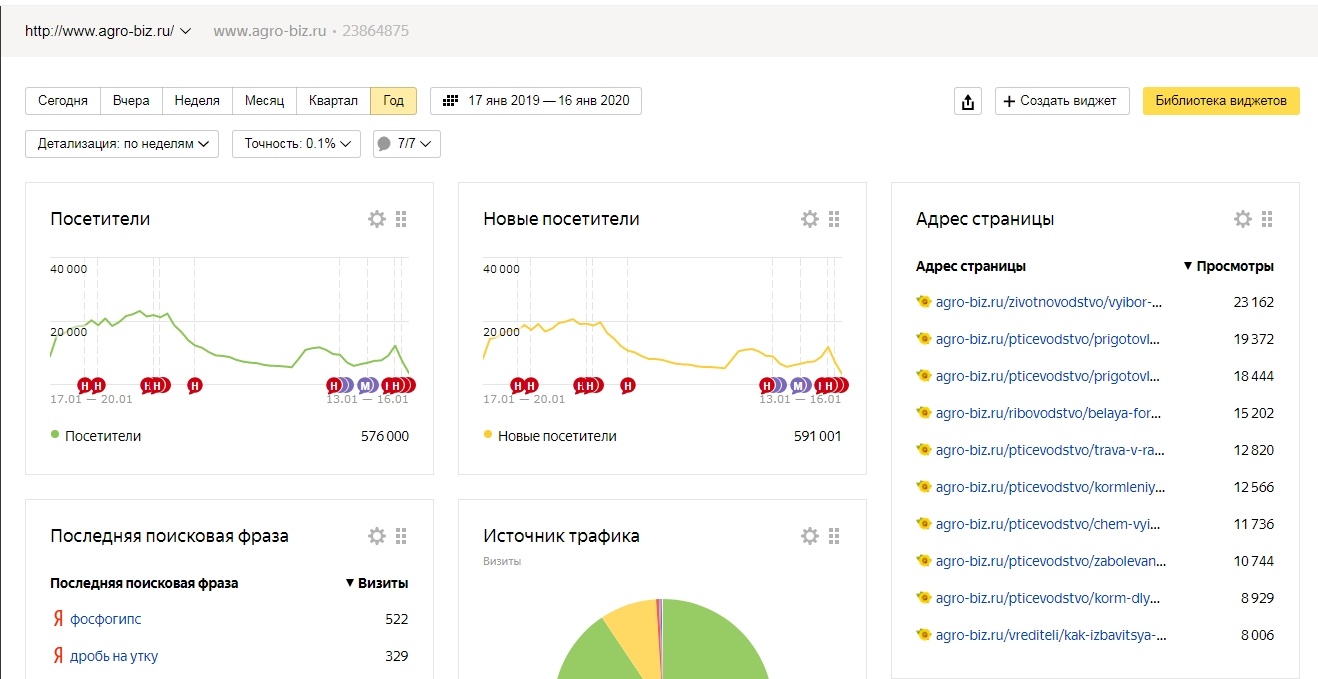Image resolution: width=1318 pixels, height=679 pixels.
Task: Click the views value 10 744
Action: click(x=1254, y=561)
